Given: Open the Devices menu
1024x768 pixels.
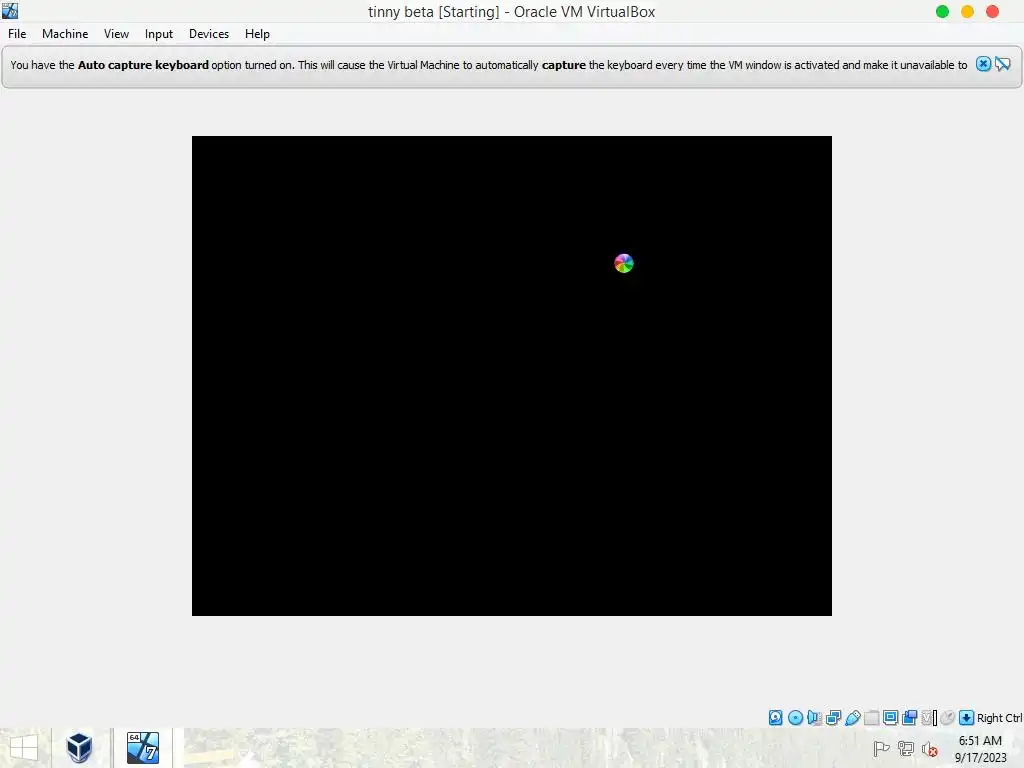Looking at the screenshot, I should pyautogui.click(x=209, y=34).
